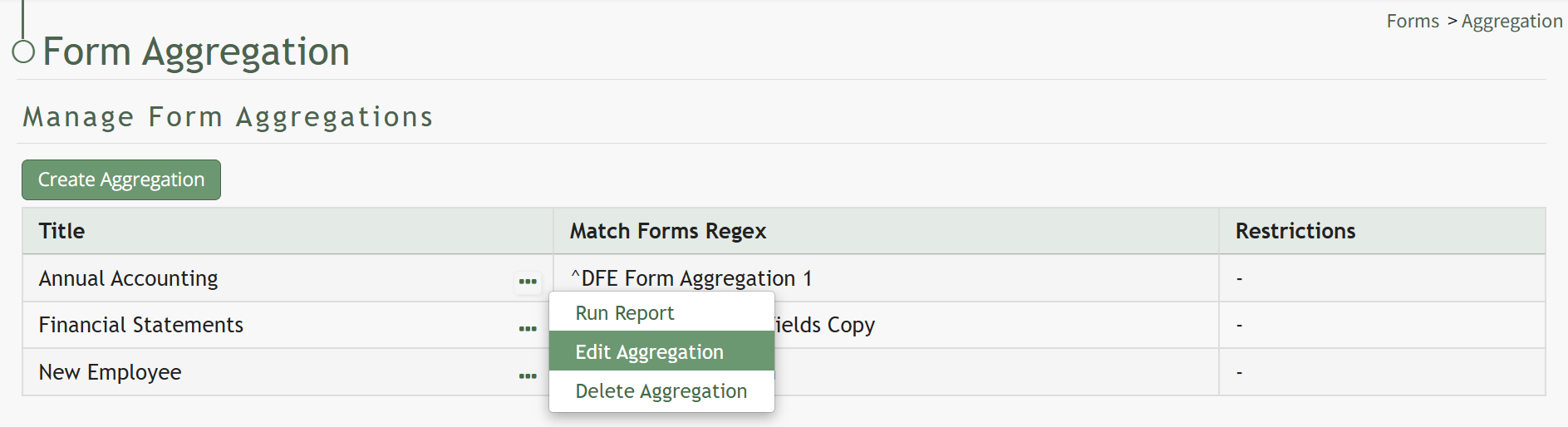This screenshot has height=427, width=1568.
Task: Click the Manage Form Aggregations subheading
Action: [228, 117]
